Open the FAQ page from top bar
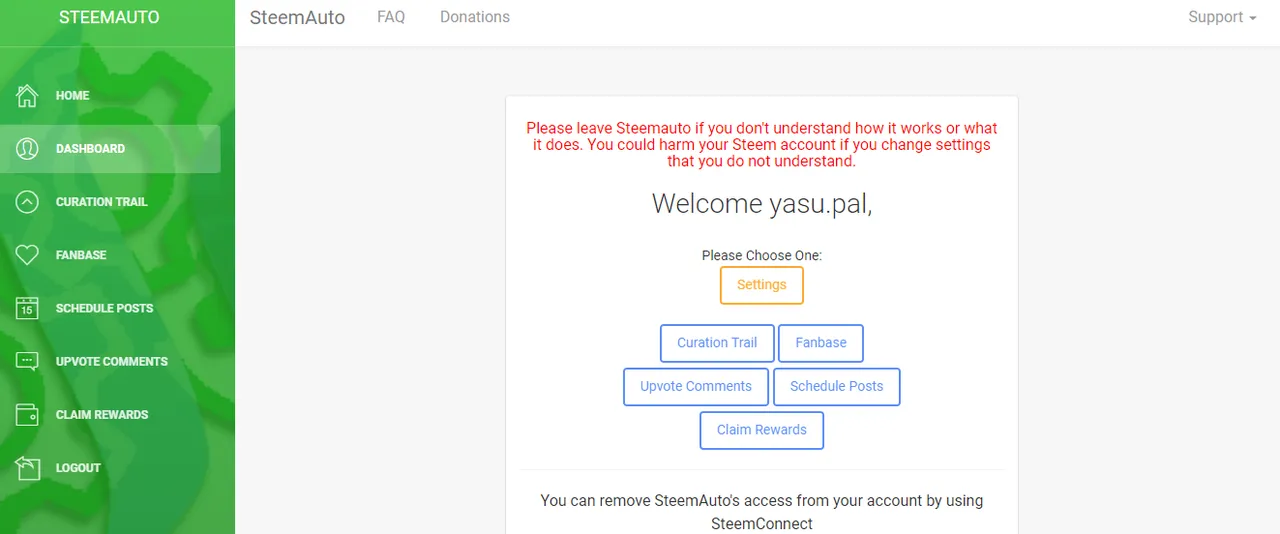 [391, 17]
